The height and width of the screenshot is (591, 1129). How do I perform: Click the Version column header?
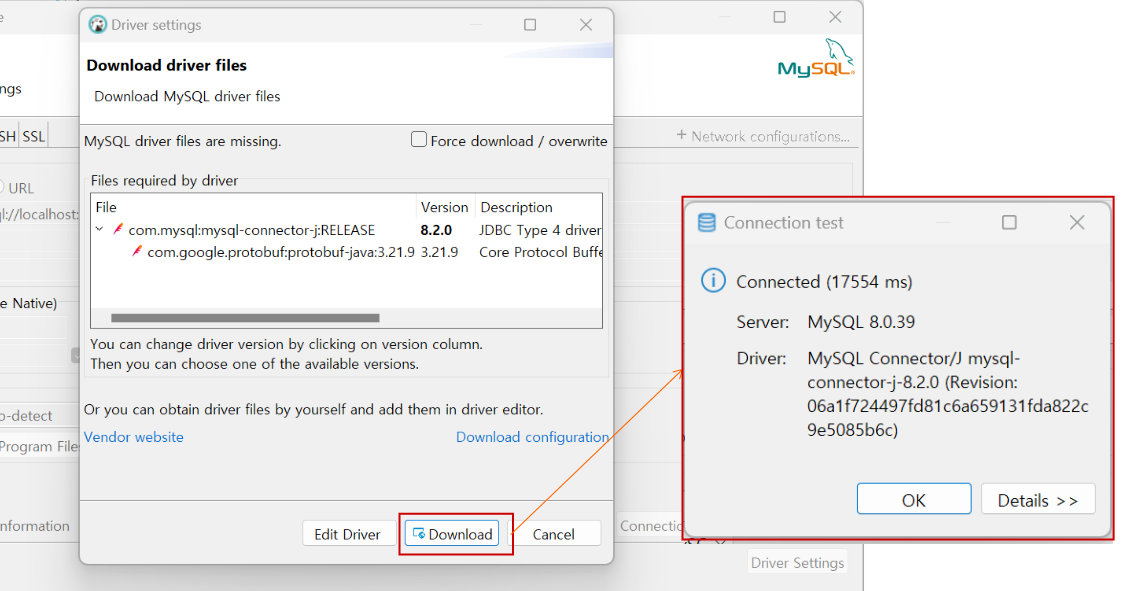point(445,207)
